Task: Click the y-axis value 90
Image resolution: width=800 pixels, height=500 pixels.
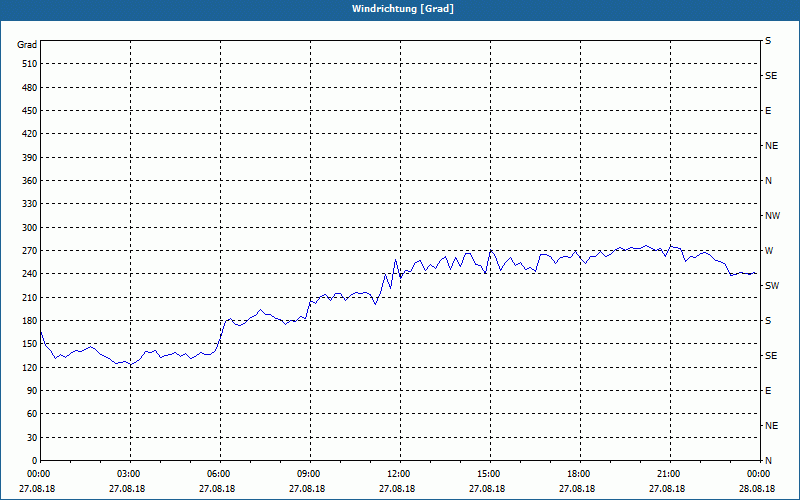Action: point(32,391)
